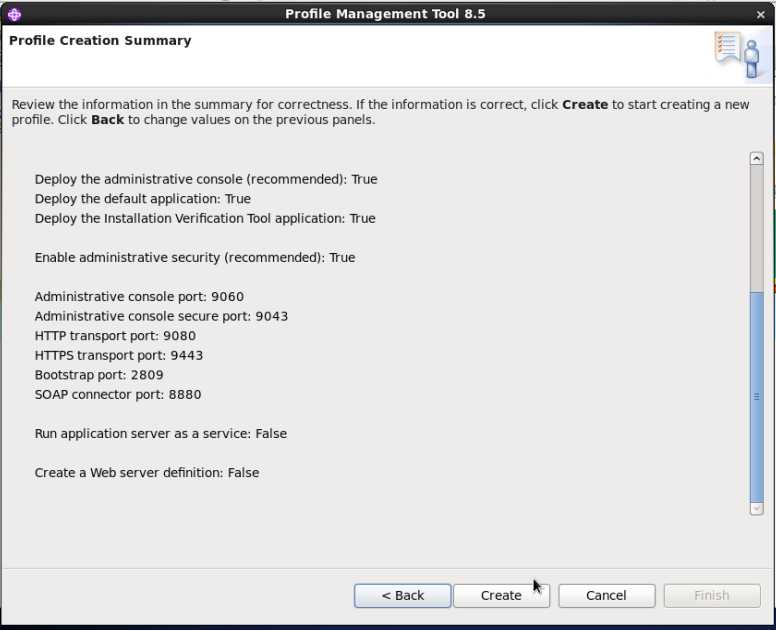Select the HTTP transport port 9080 line

(115, 336)
